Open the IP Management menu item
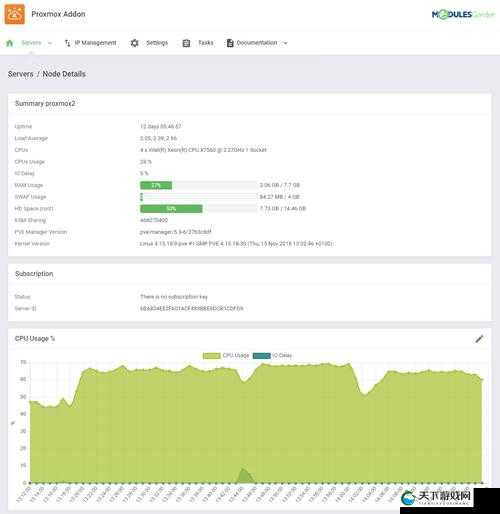Viewport: 500px width, 514px height. pos(95,43)
